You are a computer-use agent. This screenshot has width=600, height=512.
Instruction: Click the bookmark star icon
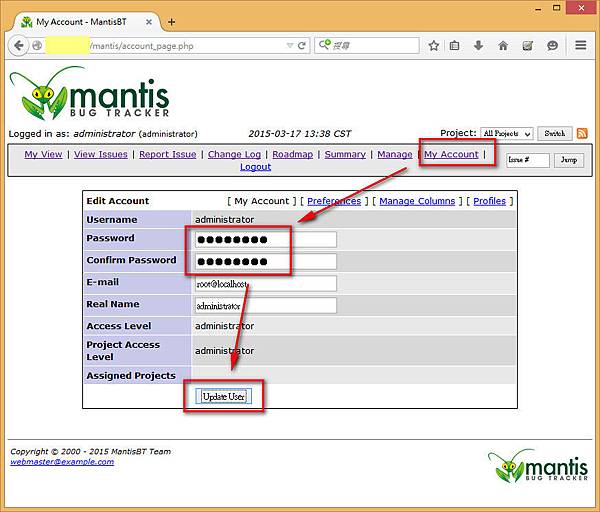point(434,46)
